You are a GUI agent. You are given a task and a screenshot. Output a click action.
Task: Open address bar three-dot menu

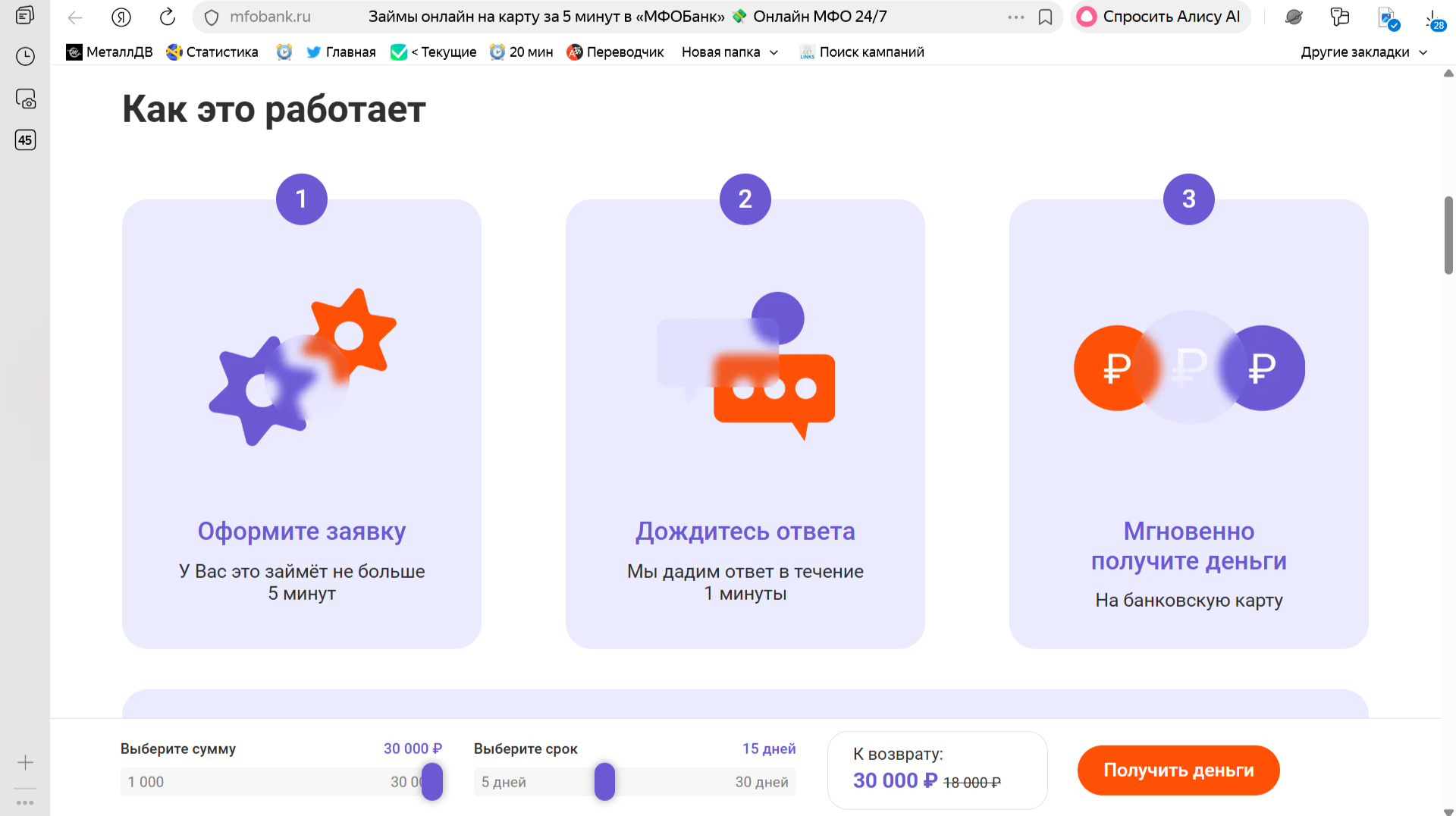pyautogui.click(x=1016, y=17)
